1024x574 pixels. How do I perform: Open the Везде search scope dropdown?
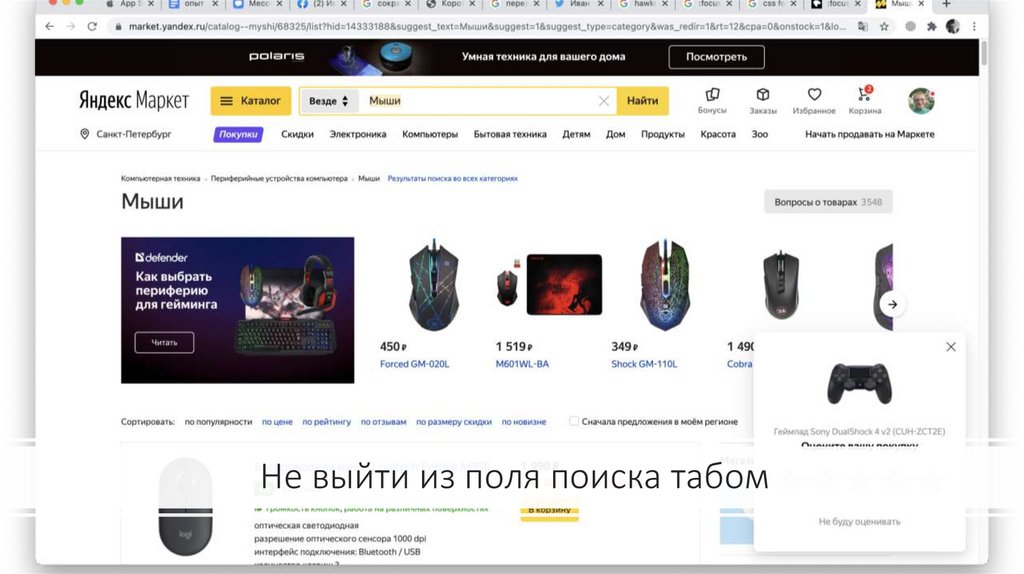click(x=328, y=101)
